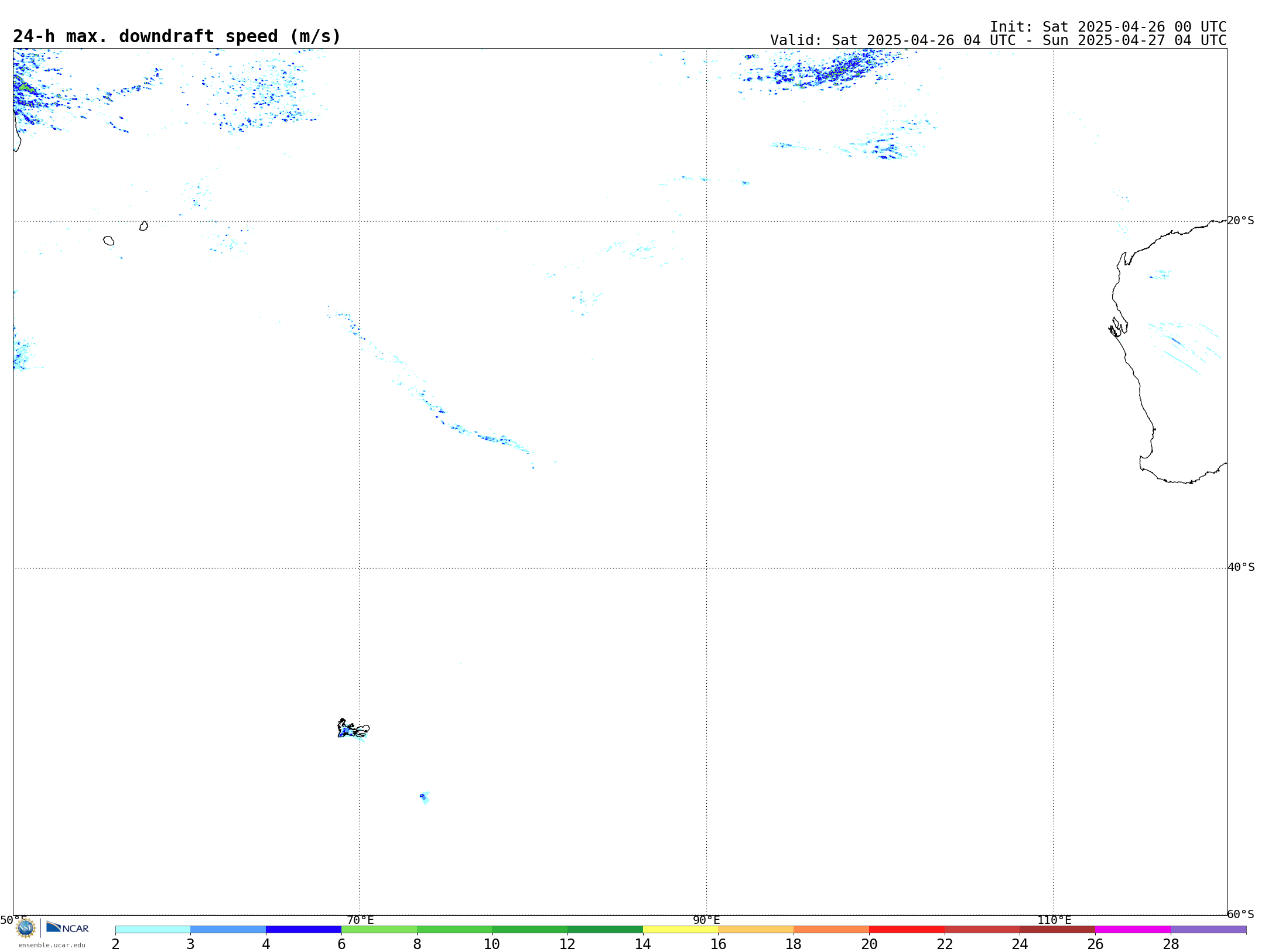This screenshot has height=952, width=1265.
Task: Pick the light orange 16–18 m/s colorbar swatch
Action: point(756,930)
